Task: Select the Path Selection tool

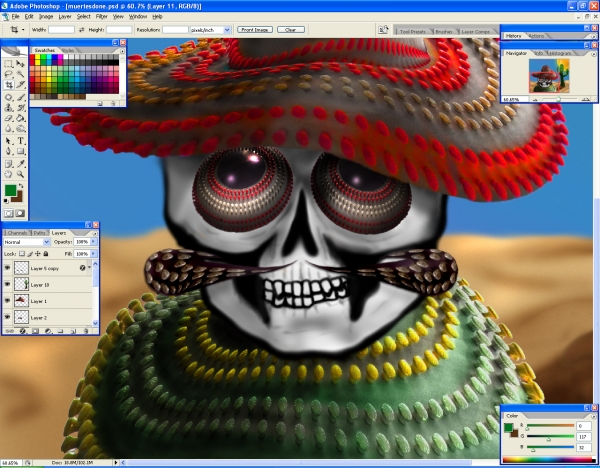Action: [x=8, y=141]
